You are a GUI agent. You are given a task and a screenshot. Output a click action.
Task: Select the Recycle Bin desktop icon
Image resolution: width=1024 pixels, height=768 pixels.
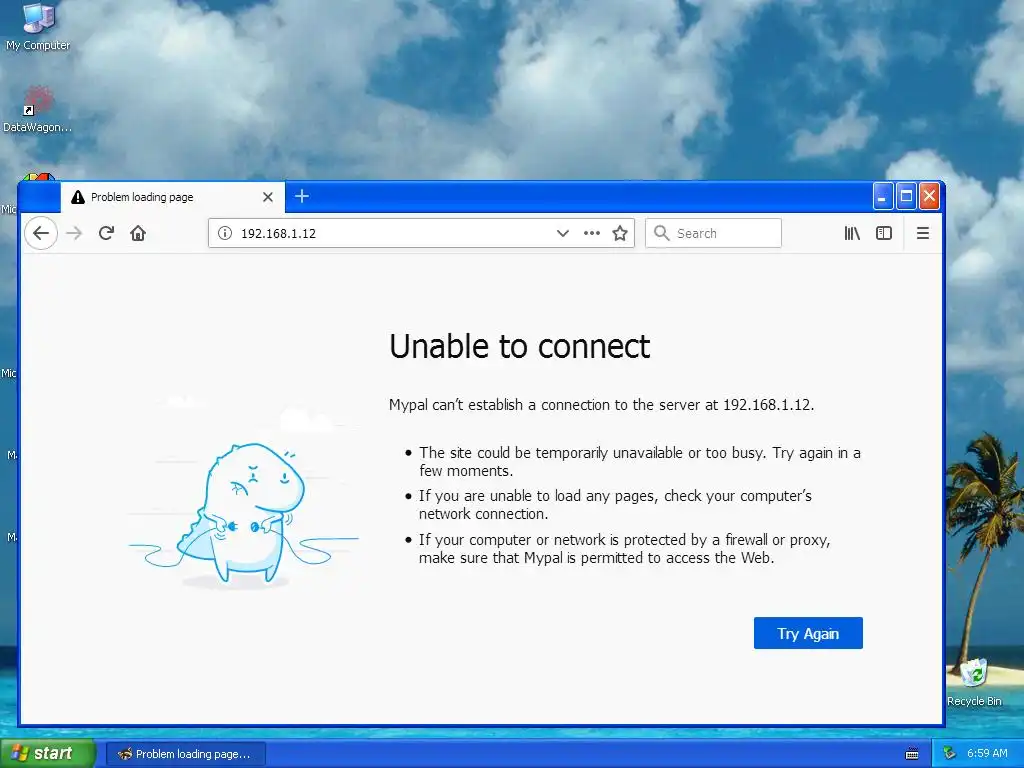coord(974,682)
